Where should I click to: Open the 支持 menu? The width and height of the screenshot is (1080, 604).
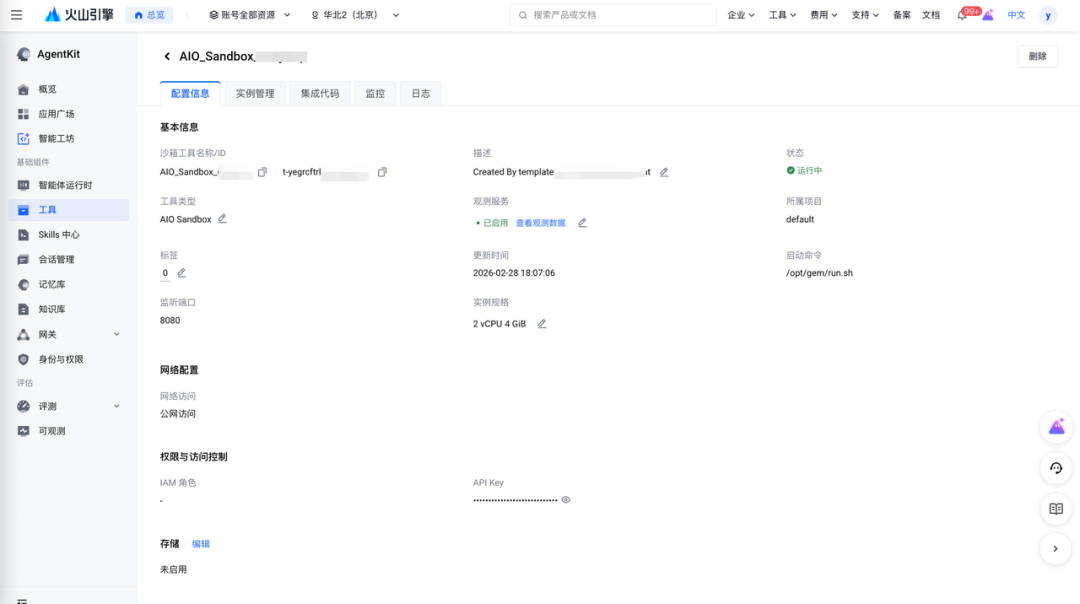864,15
